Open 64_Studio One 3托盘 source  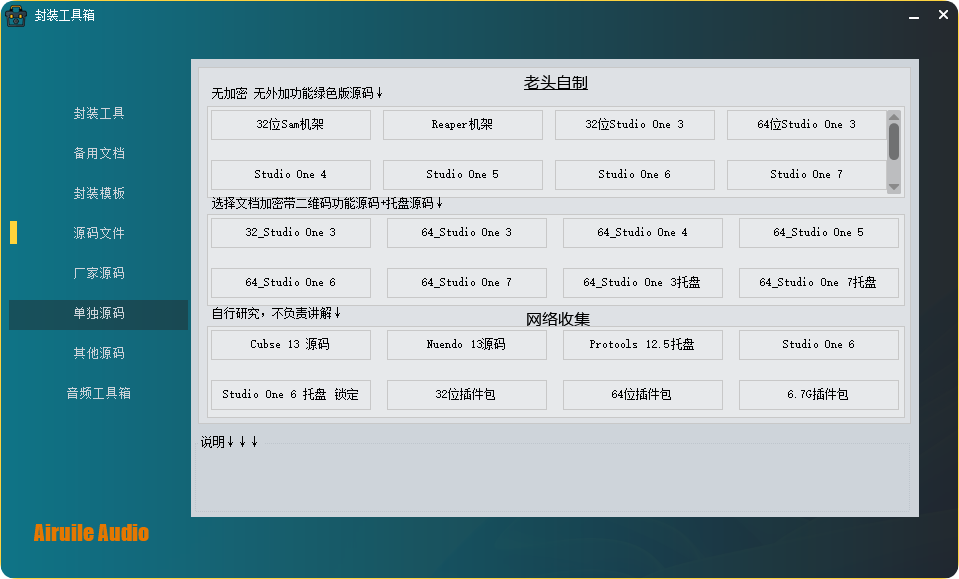[x=642, y=283]
